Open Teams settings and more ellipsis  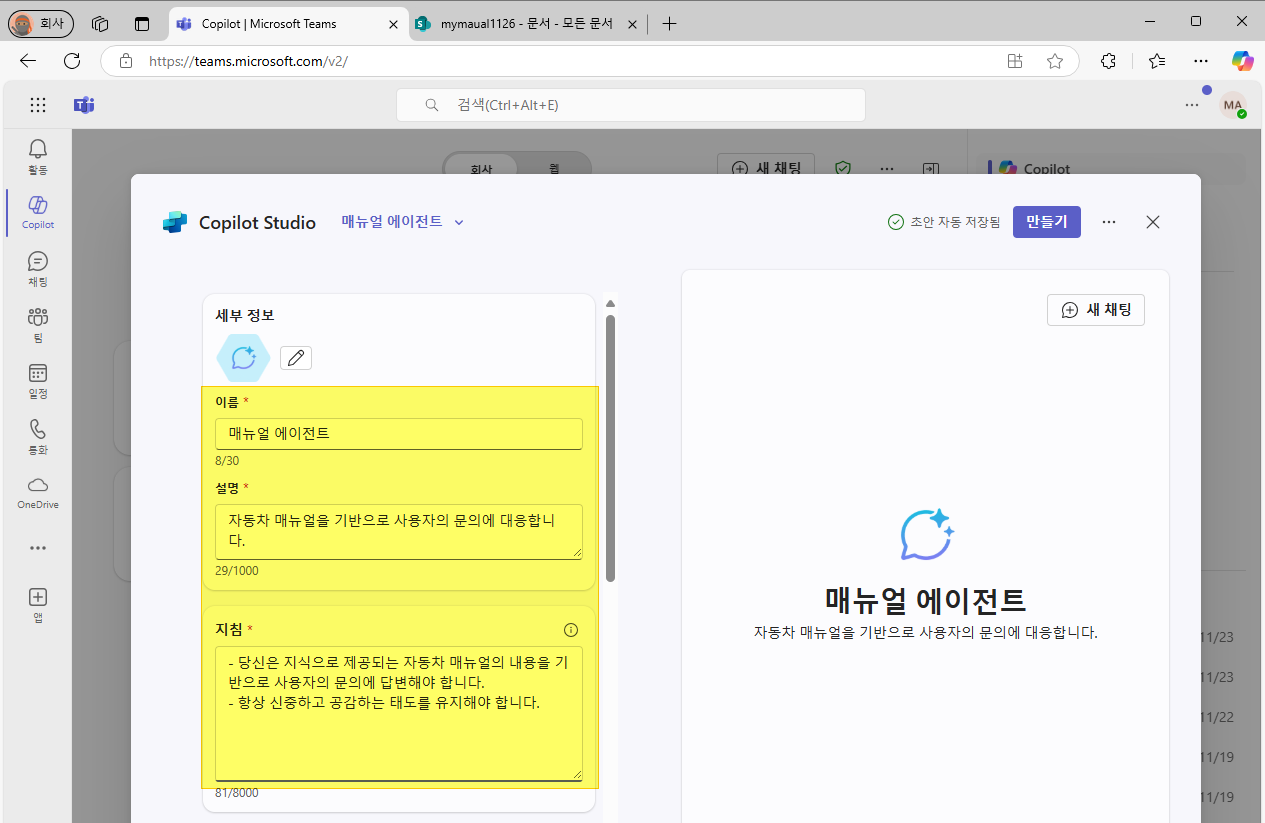1192,104
